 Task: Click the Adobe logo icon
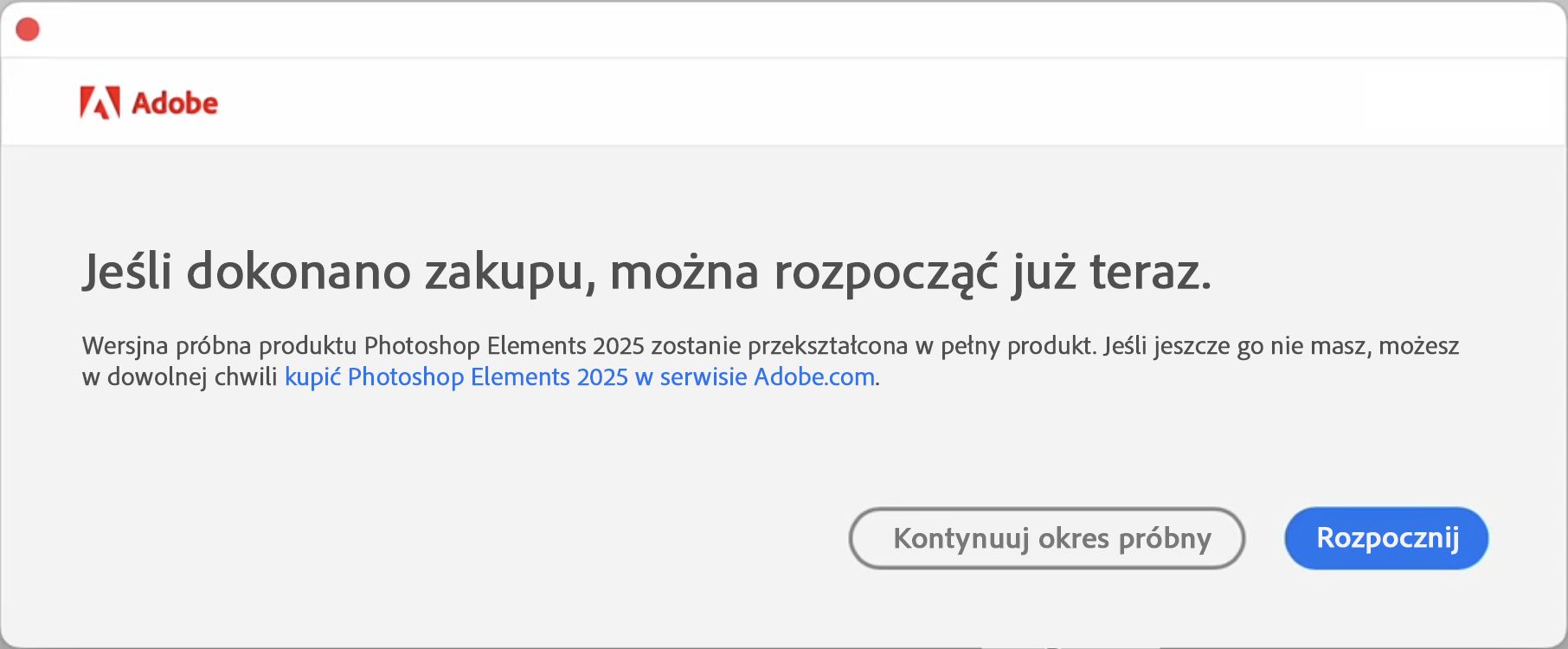[100, 103]
